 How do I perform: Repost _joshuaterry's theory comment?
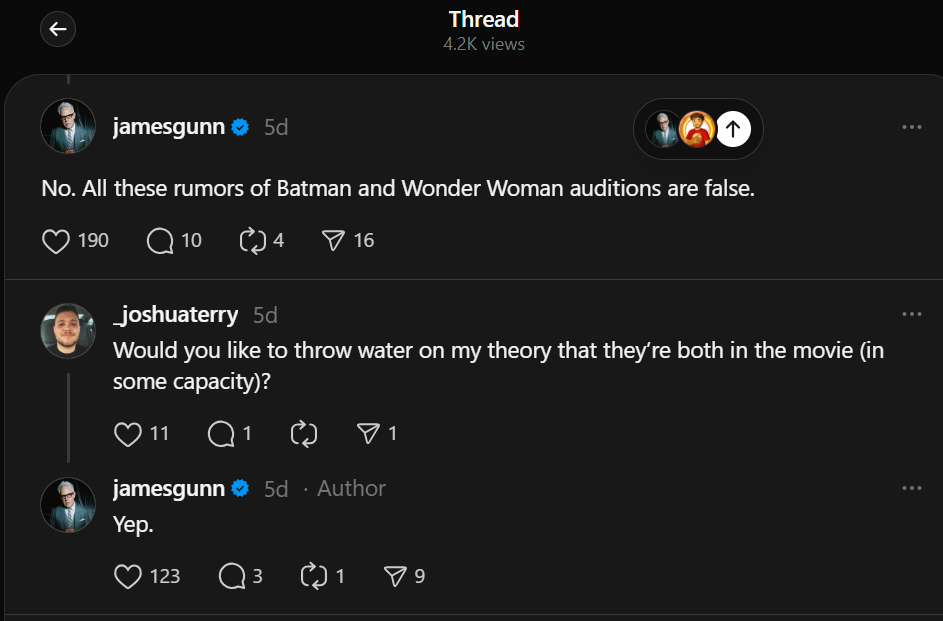click(x=303, y=433)
